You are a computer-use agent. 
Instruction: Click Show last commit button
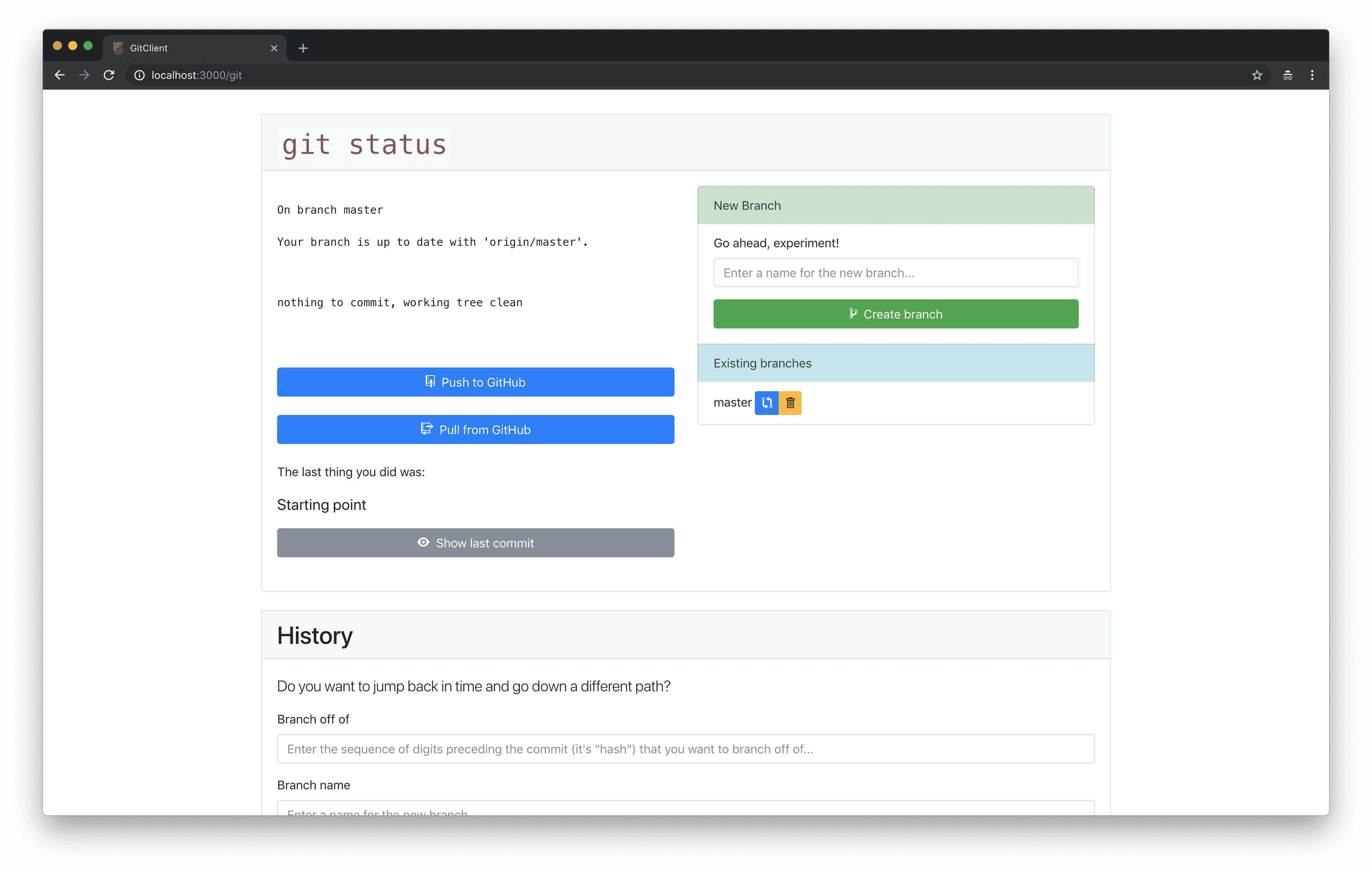coord(476,543)
